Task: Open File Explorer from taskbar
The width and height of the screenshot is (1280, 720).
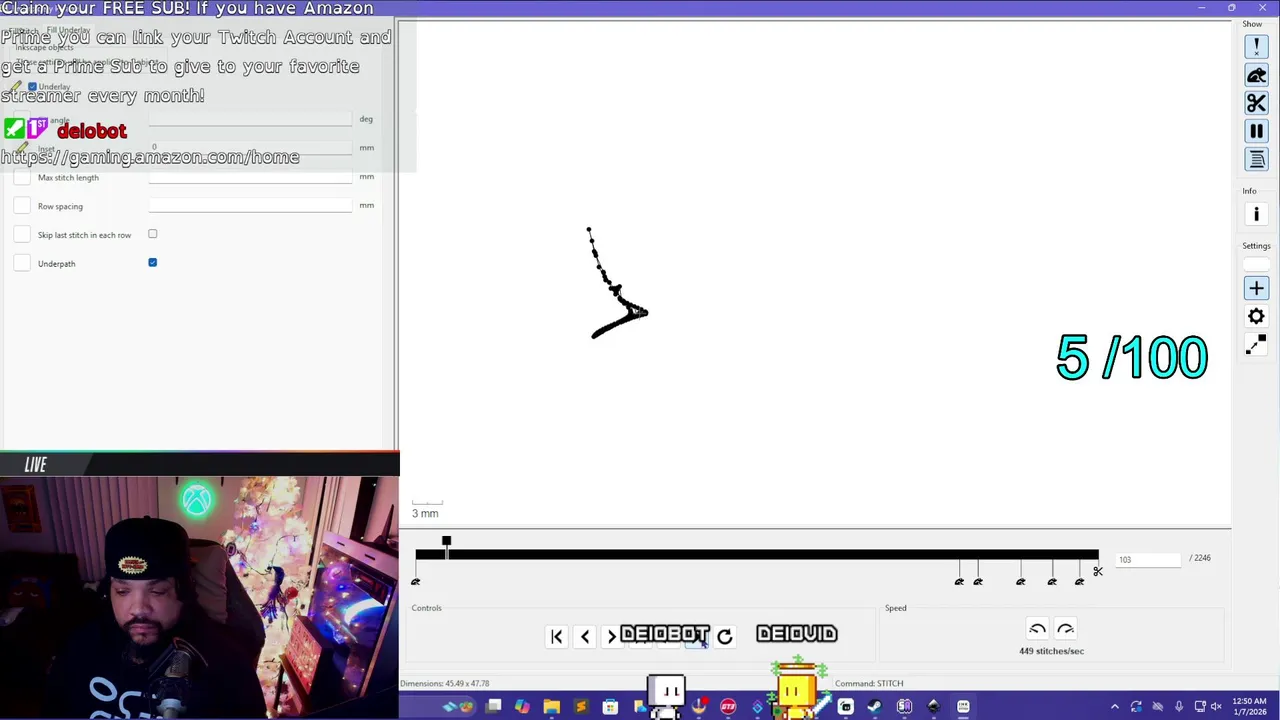Action: 552,707
